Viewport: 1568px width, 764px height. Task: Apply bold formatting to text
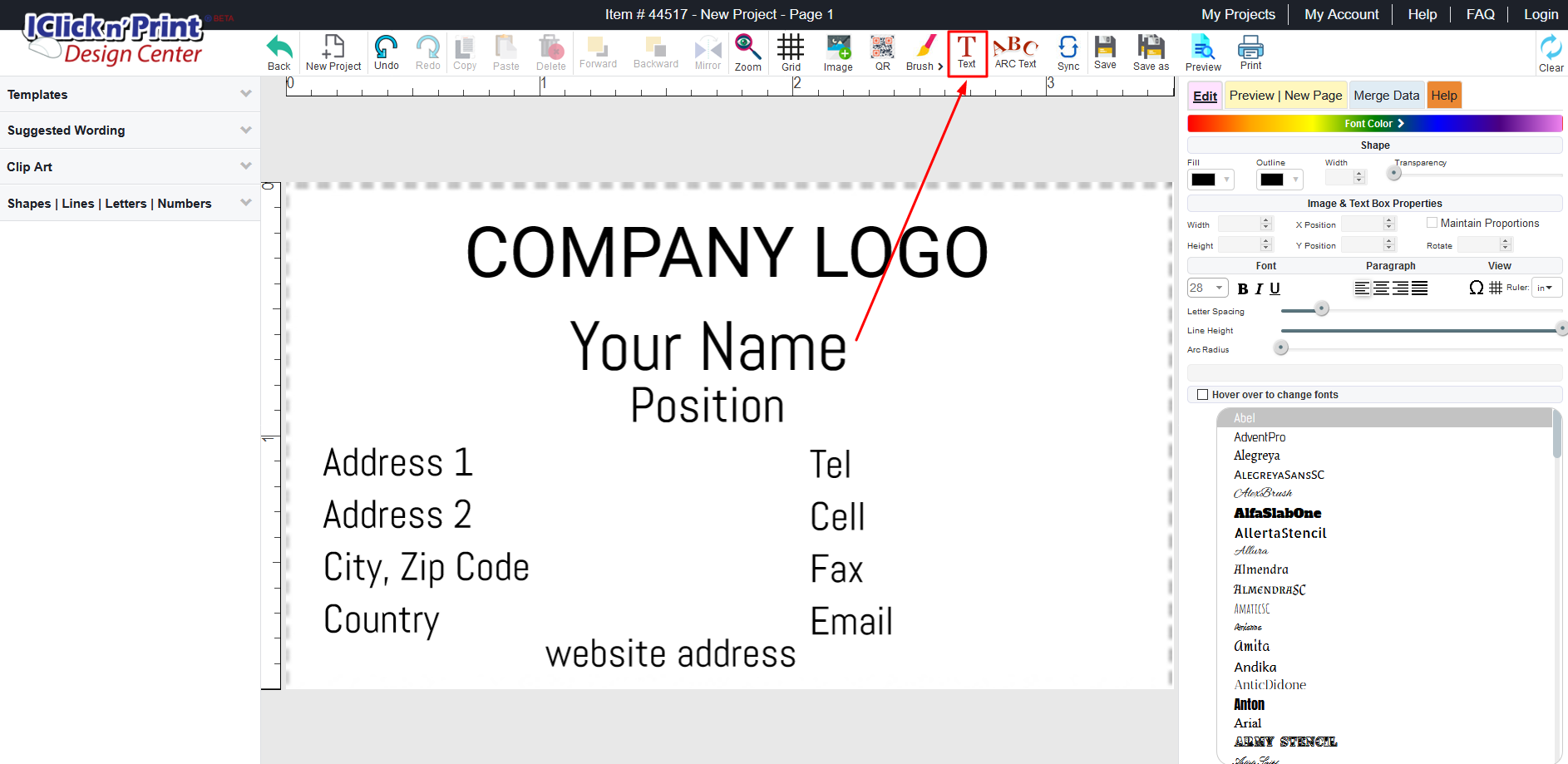click(1242, 288)
